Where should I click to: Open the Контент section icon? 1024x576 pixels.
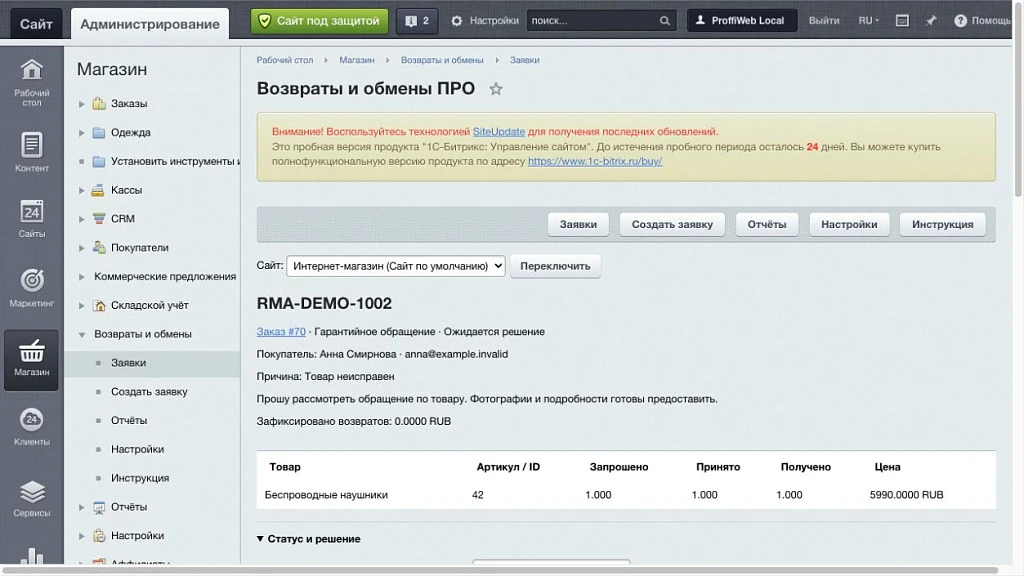click(31, 152)
